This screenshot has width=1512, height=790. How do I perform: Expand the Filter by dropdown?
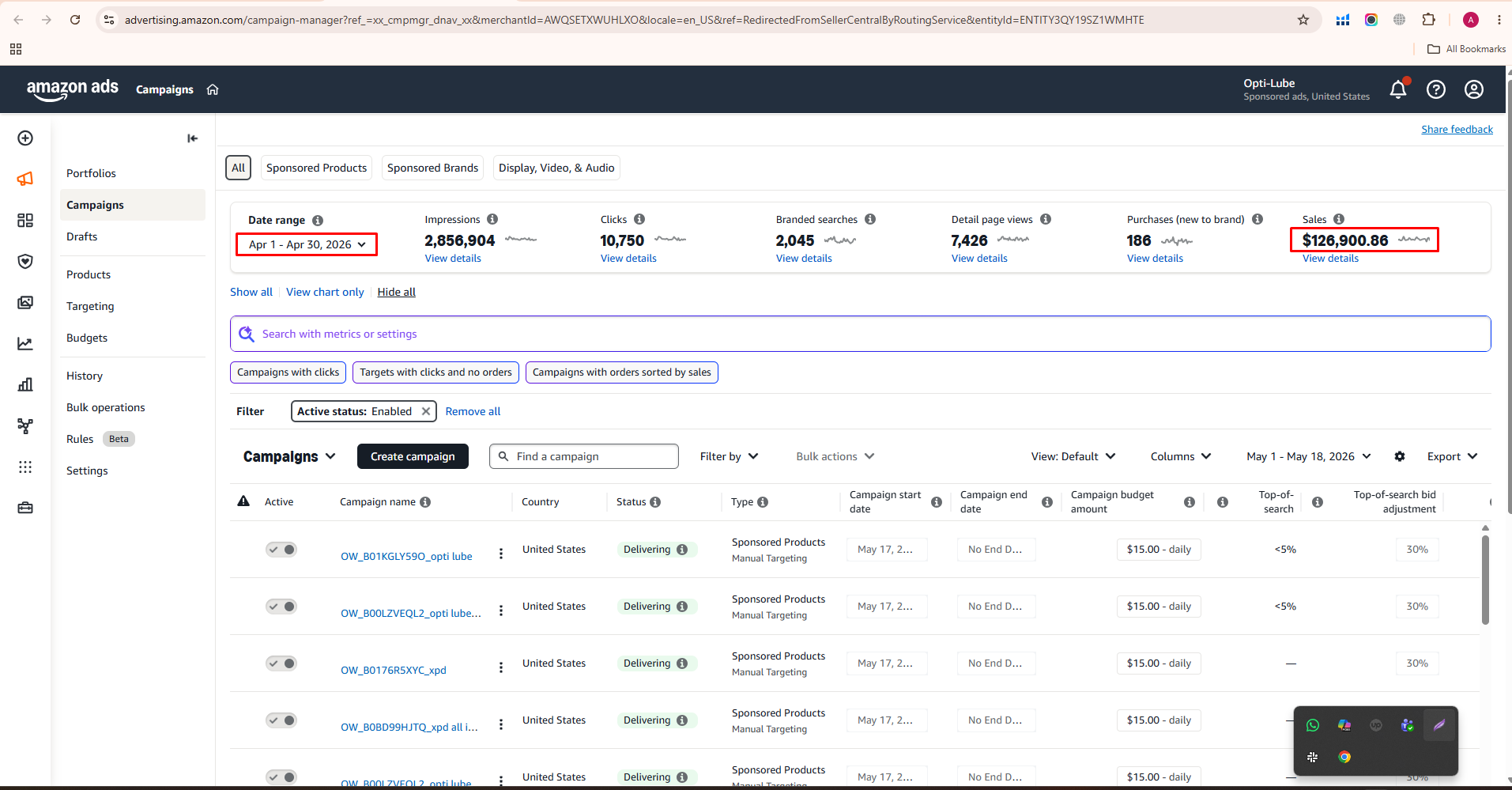tap(729, 456)
